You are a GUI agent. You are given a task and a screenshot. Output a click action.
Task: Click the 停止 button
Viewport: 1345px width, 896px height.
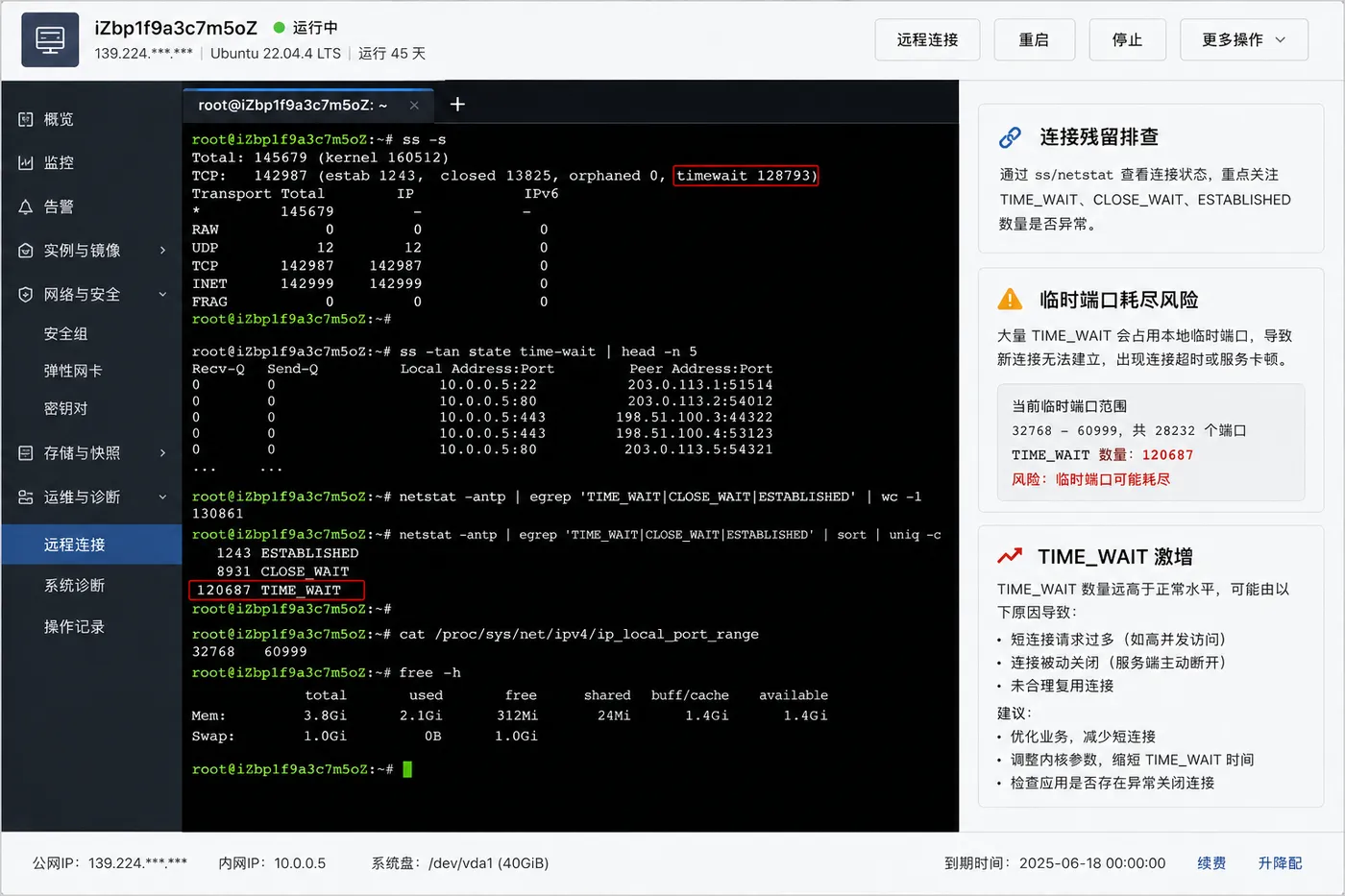coord(1127,39)
